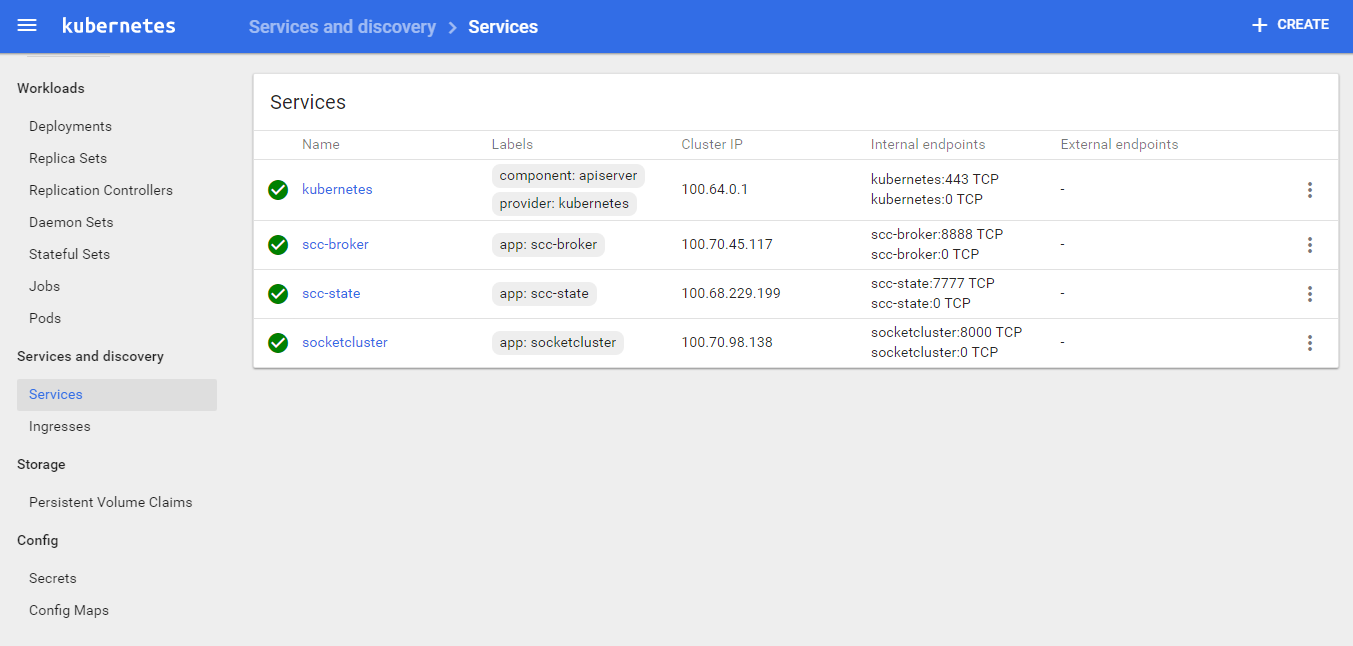Click the green status icon for scc-broker

(x=278, y=245)
